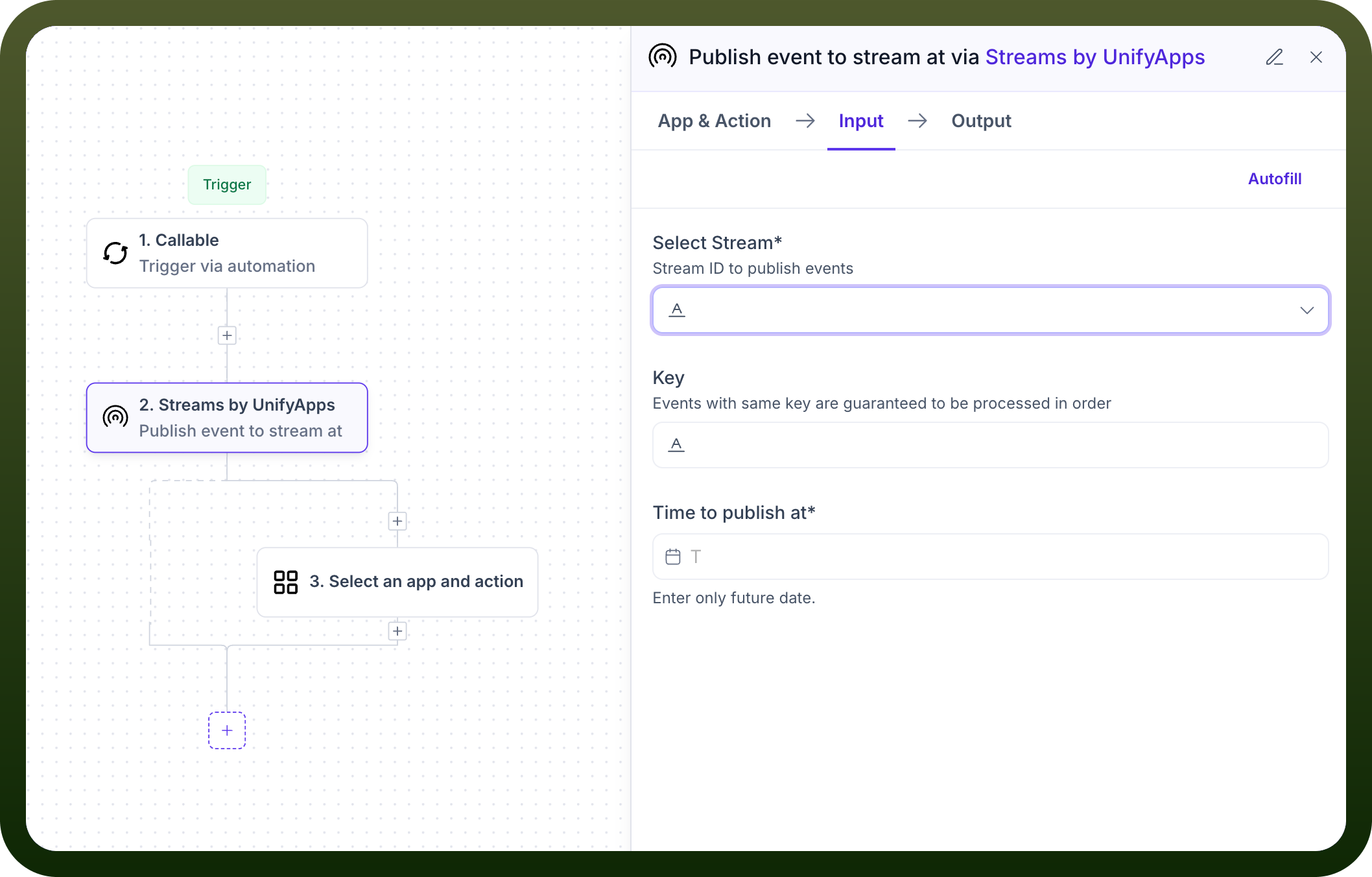Click the Autofill link
The height and width of the screenshot is (877, 1372).
pos(1275,178)
